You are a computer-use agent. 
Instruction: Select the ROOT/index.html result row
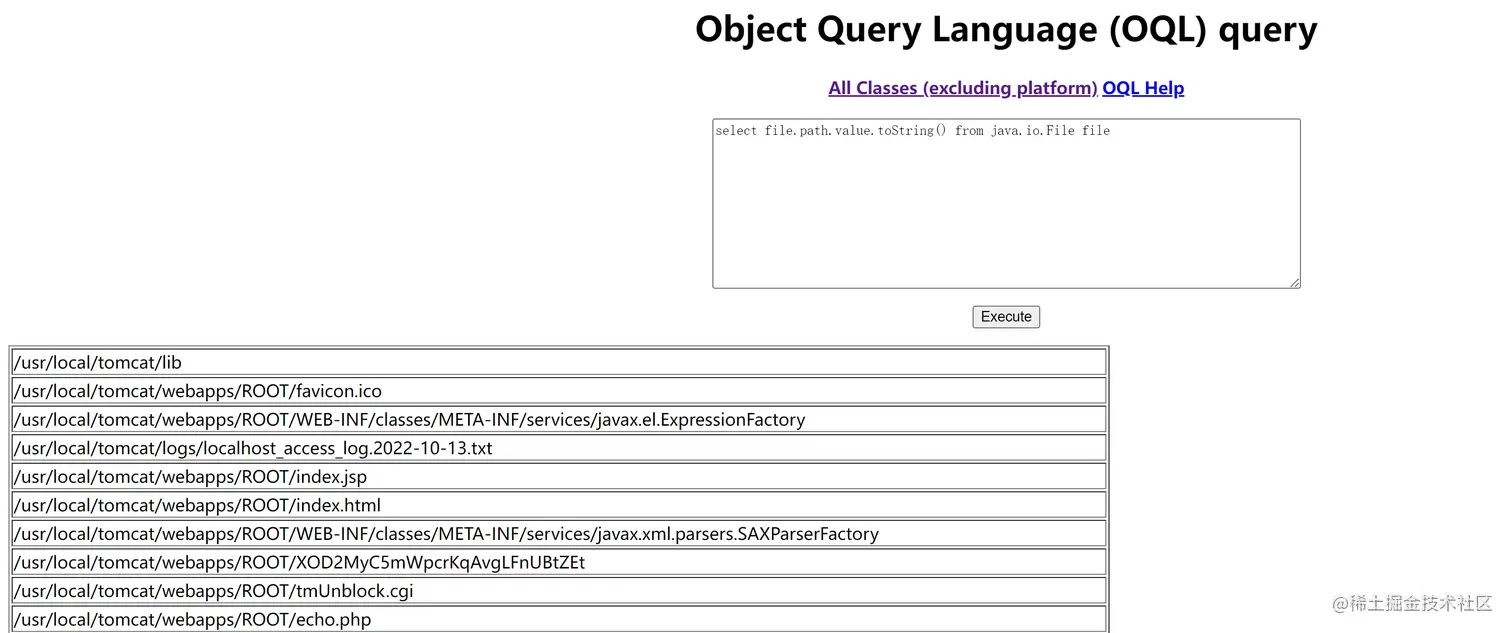click(559, 505)
